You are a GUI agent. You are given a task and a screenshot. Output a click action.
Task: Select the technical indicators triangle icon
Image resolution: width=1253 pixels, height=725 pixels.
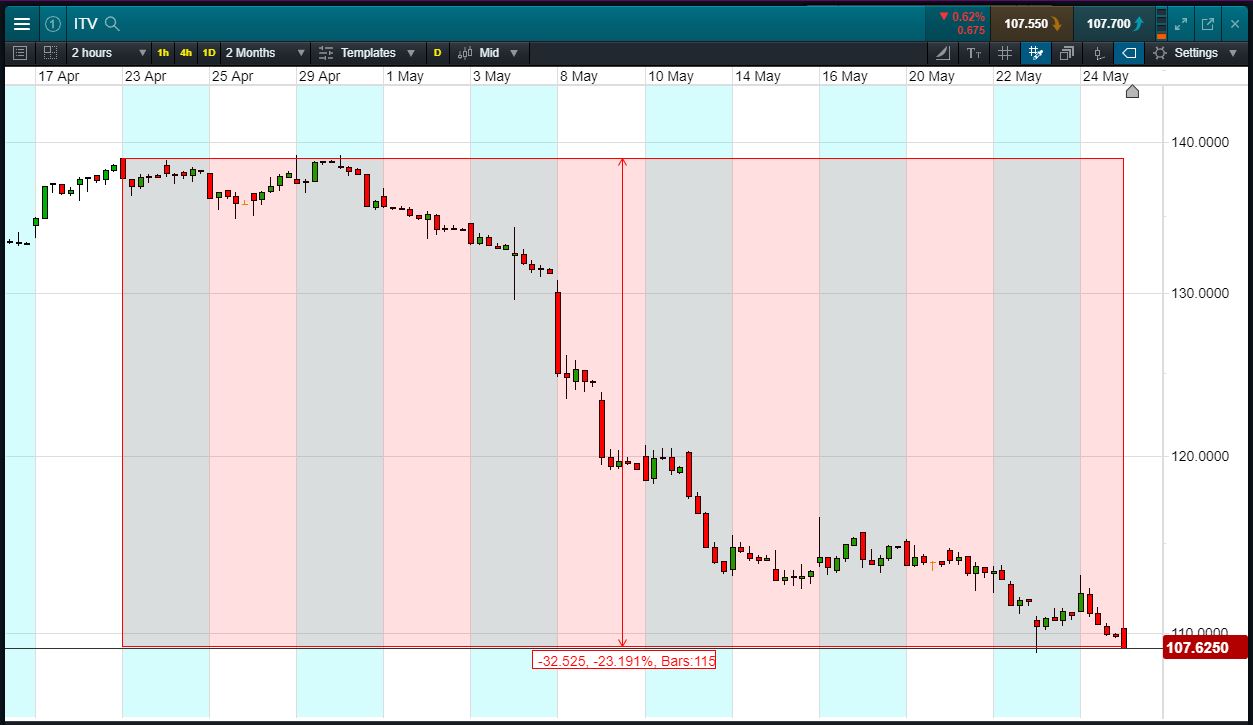click(944, 53)
